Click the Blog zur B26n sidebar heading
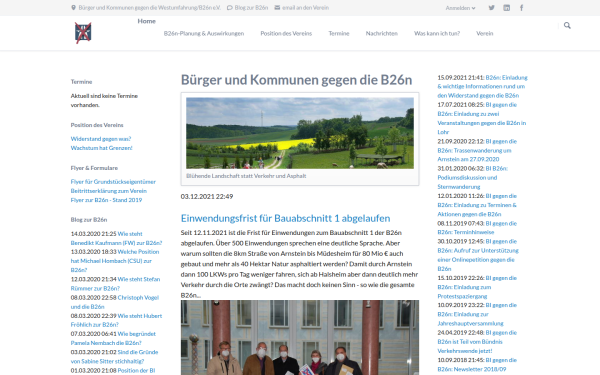Screen dimensions: 600x375 tap(89, 220)
